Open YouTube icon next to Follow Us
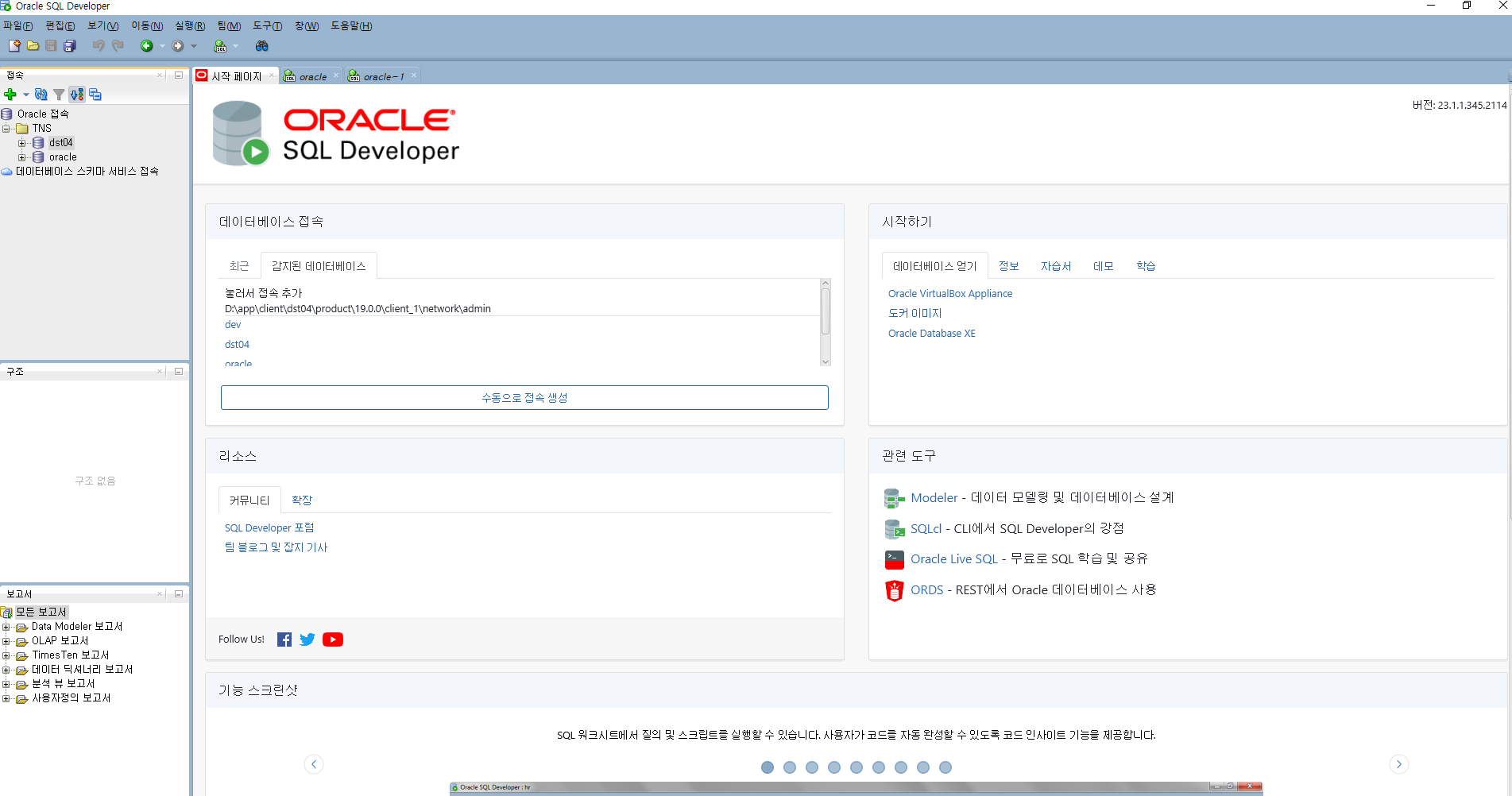1512x796 pixels. point(333,640)
